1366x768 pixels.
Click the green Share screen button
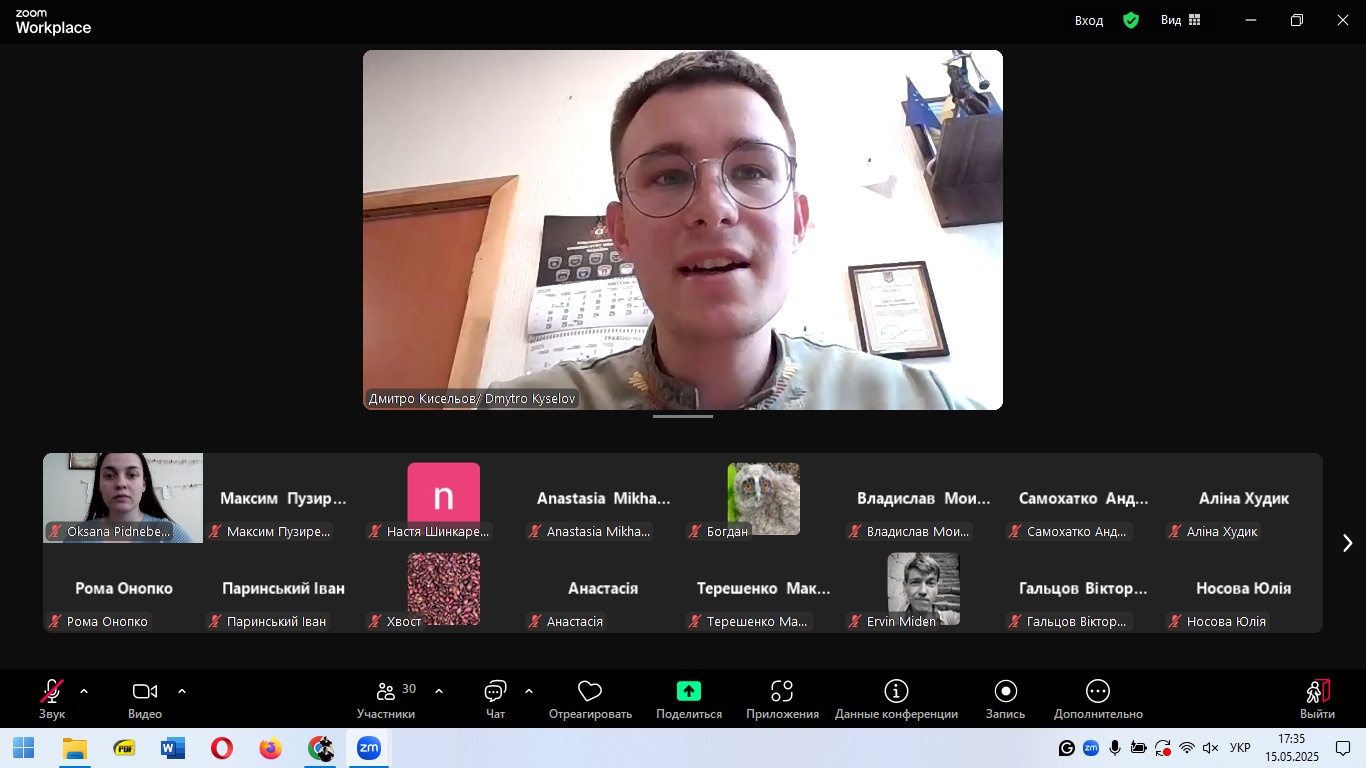coord(688,691)
